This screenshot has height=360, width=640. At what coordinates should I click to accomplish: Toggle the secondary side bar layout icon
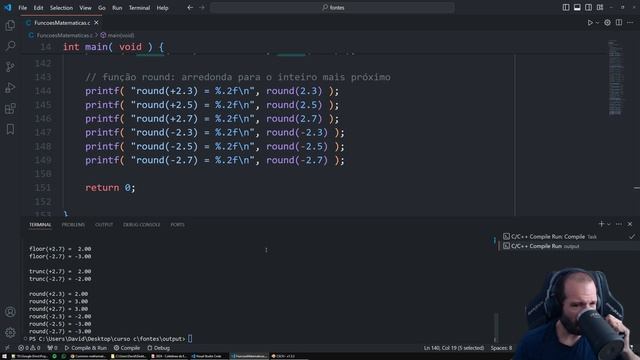pos(588,7)
